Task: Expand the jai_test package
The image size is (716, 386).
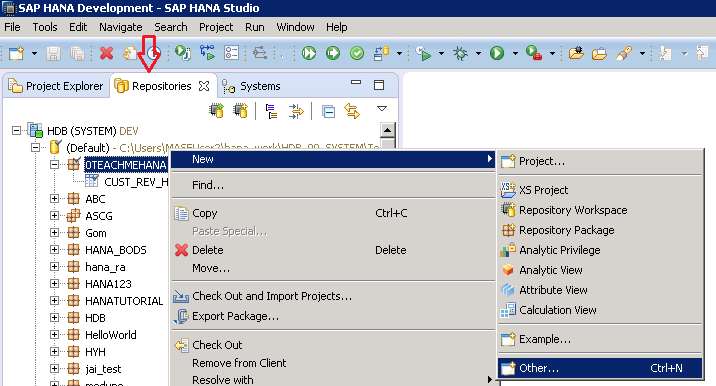Action: coord(54,368)
